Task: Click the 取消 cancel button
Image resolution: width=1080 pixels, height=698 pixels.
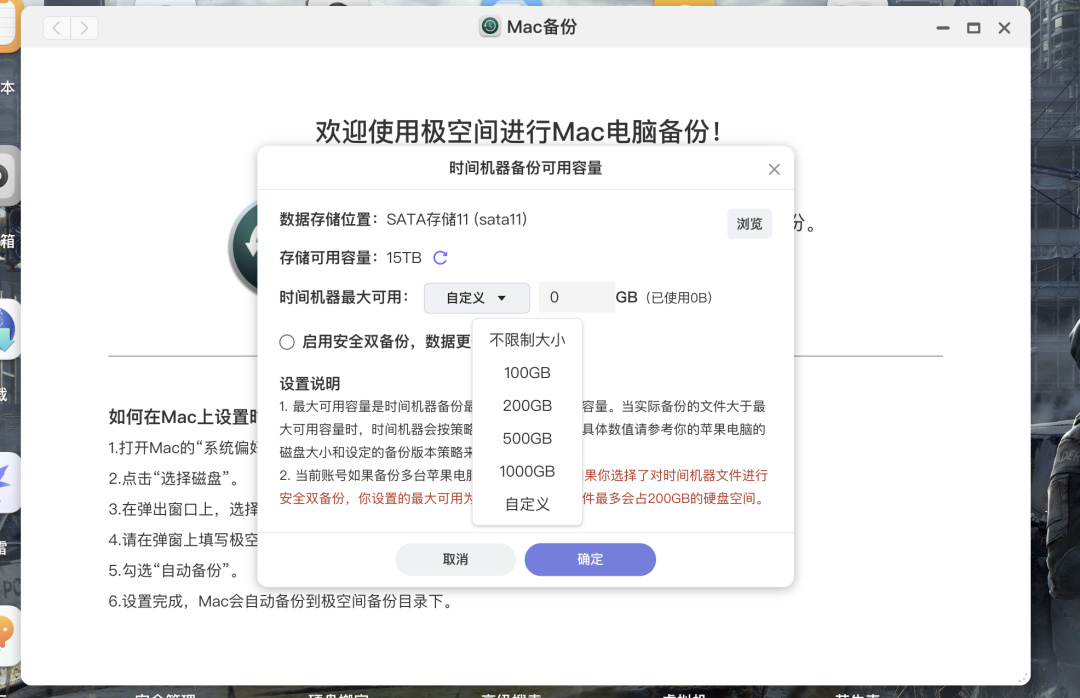Action: [455, 560]
